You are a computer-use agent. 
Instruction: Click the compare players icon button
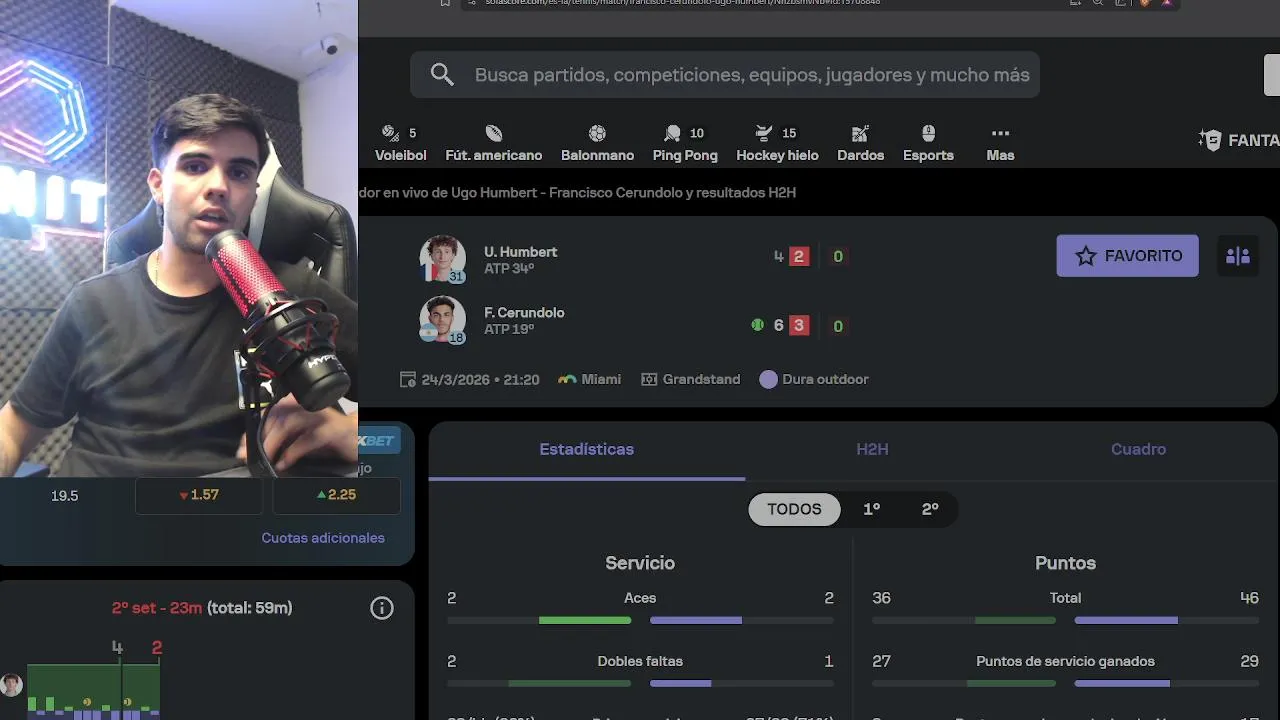tap(1238, 256)
